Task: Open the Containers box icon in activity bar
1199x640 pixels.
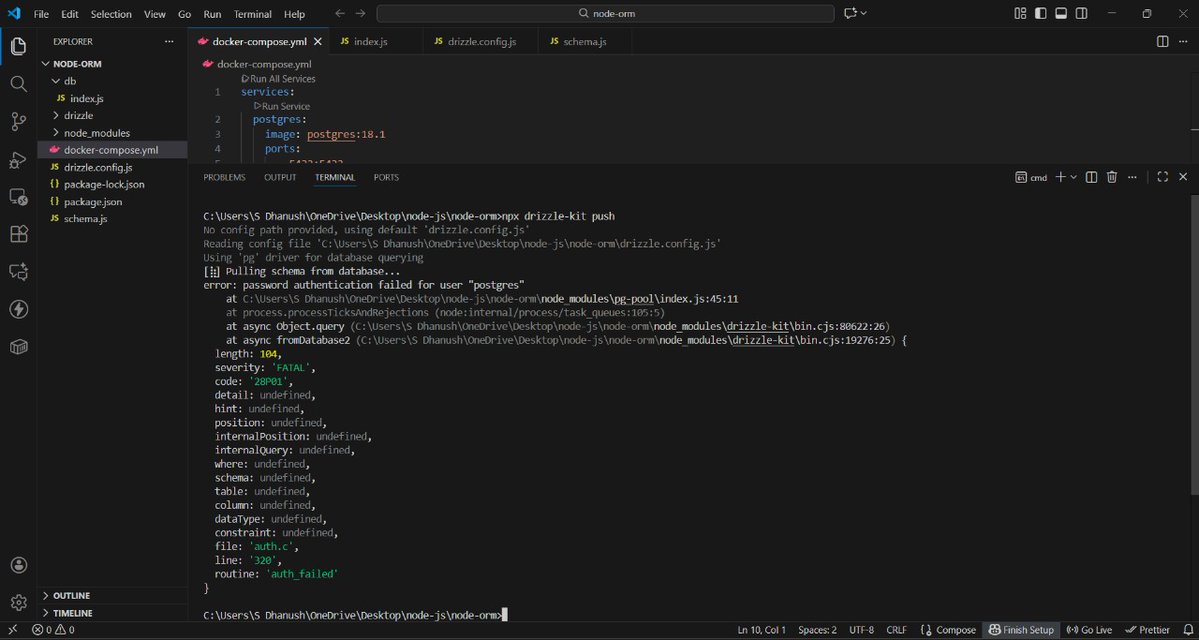Action: [x=18, y=346]
